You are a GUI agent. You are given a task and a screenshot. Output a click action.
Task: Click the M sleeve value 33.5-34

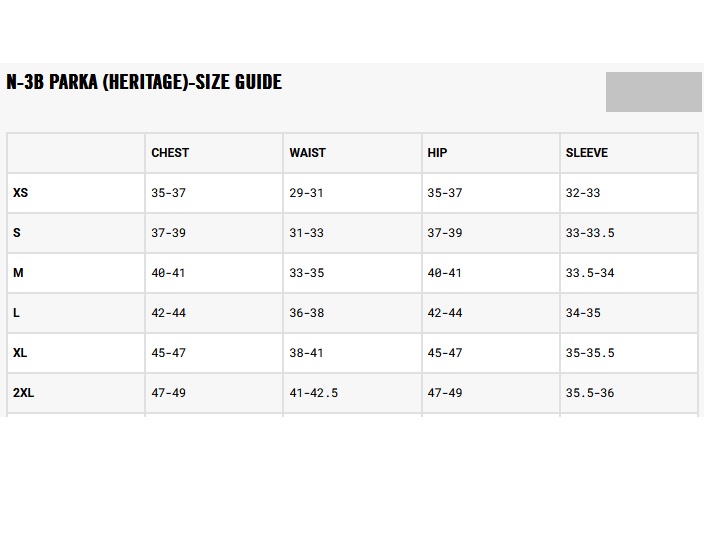pos(590,273)
